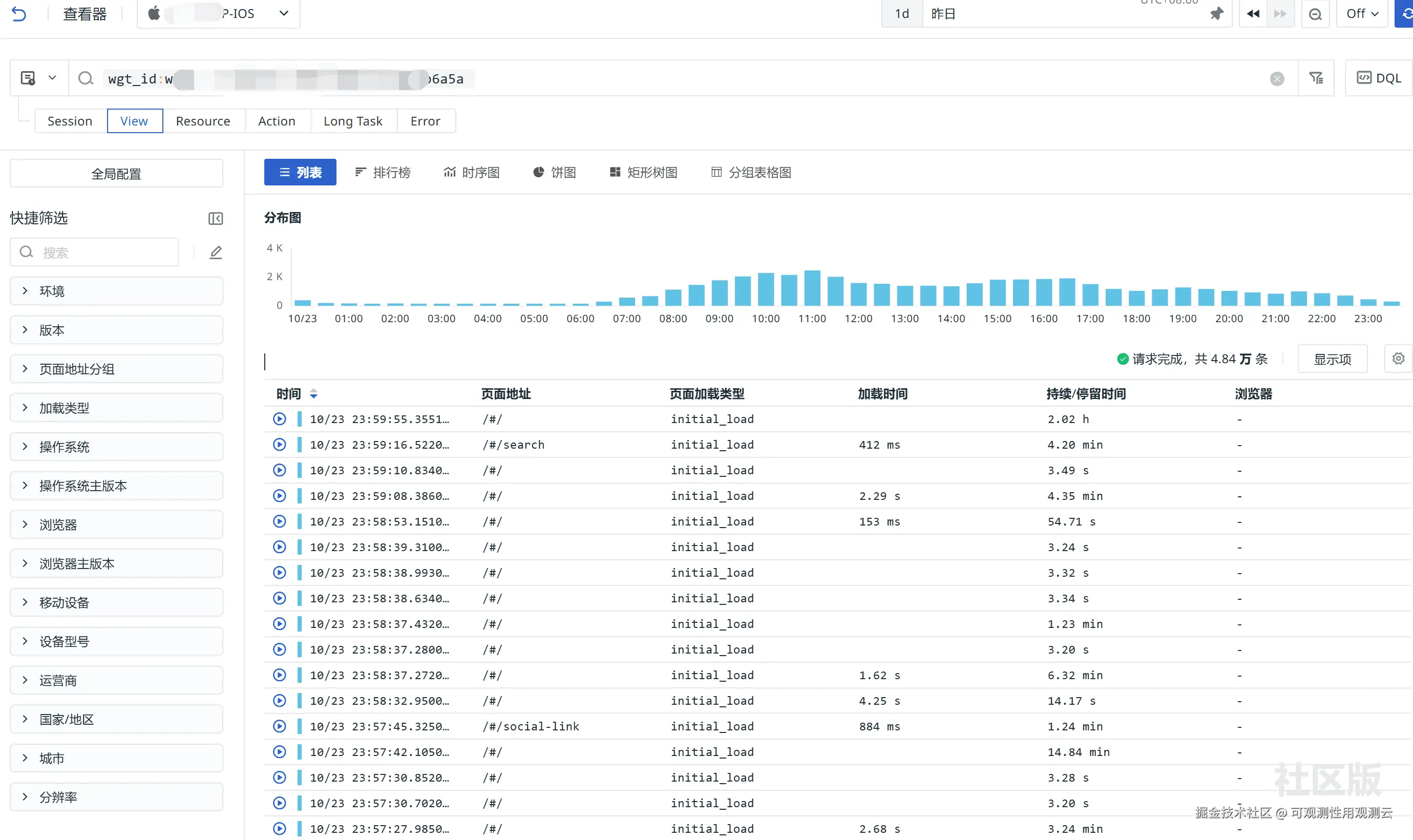The width and height of the screenshot is (1413, 840).
Task: Switch to the 时序图 chart view
Action: point(471,172)
